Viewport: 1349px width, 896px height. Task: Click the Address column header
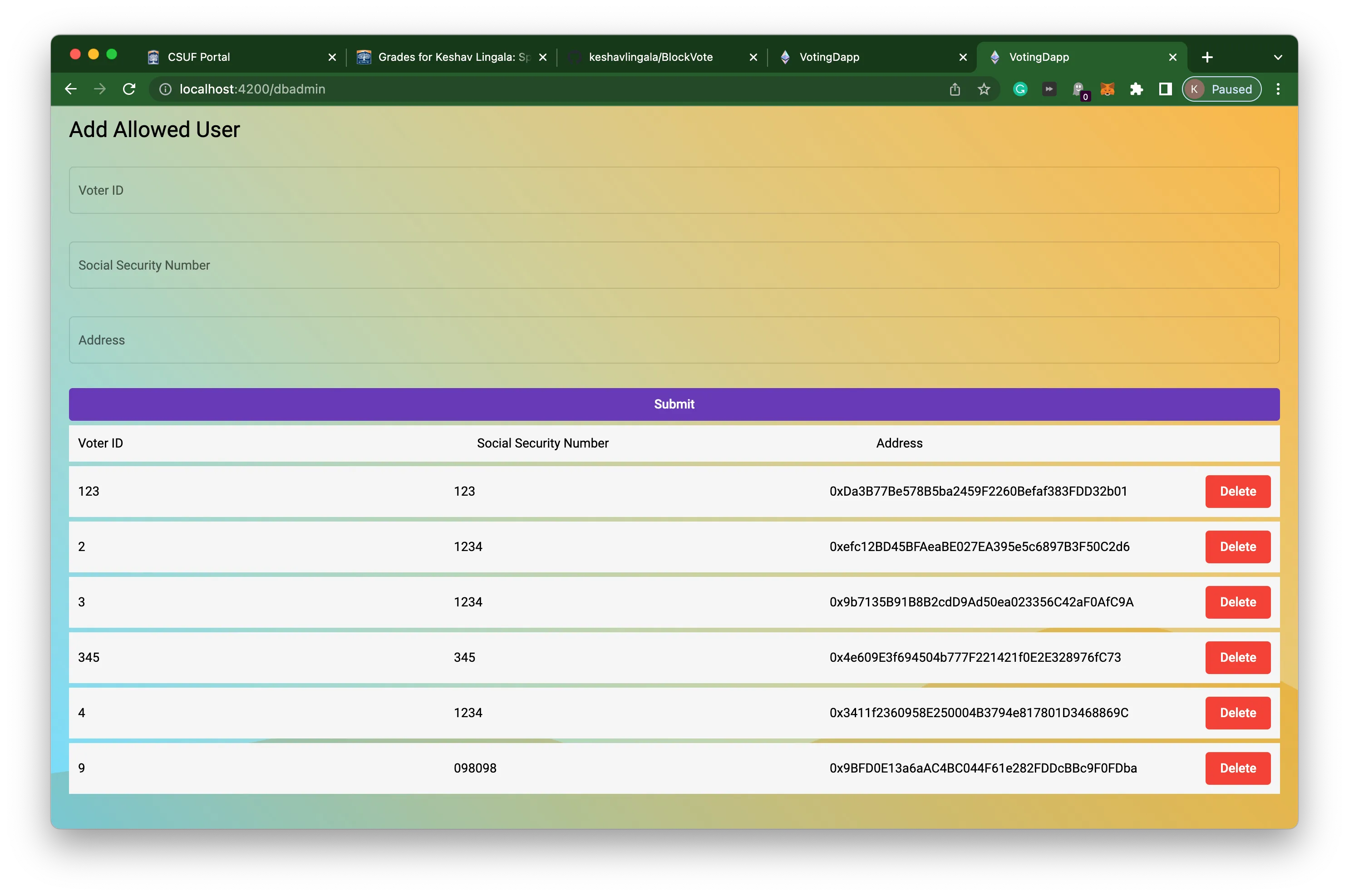click(899, 443)
